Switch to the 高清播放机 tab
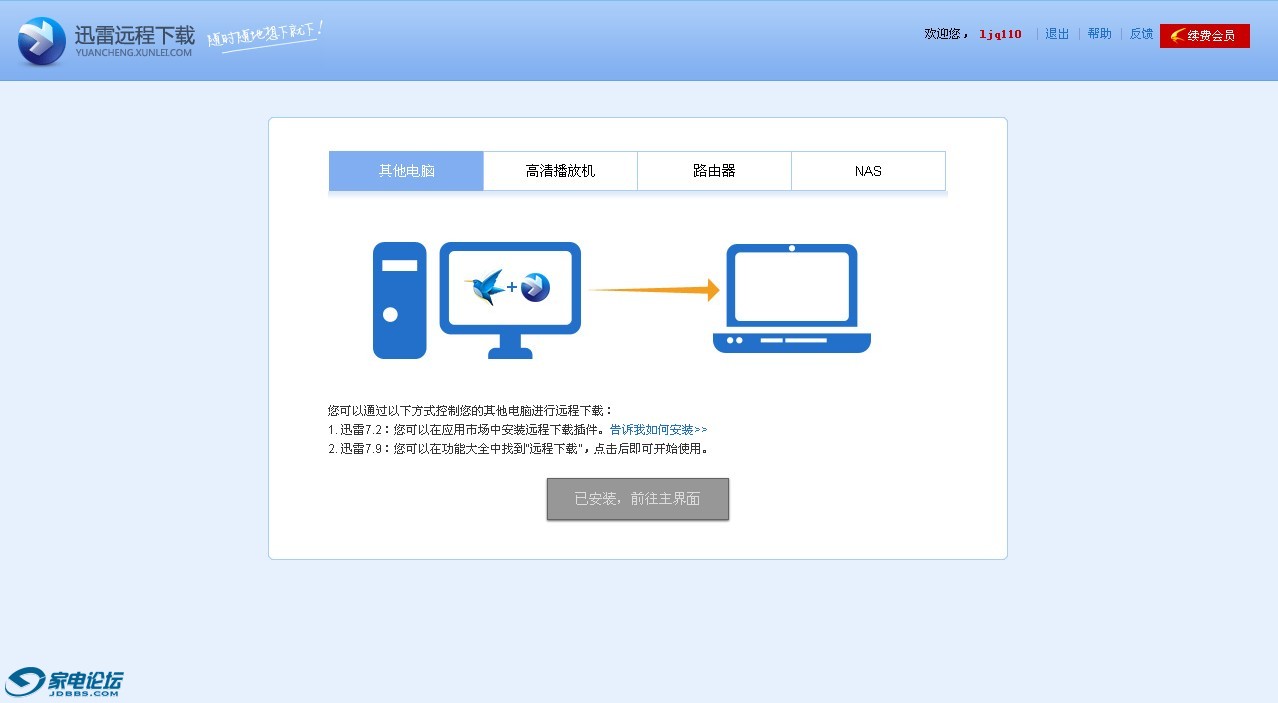The height and width of the screenshot is (703, 1278). 560,171
